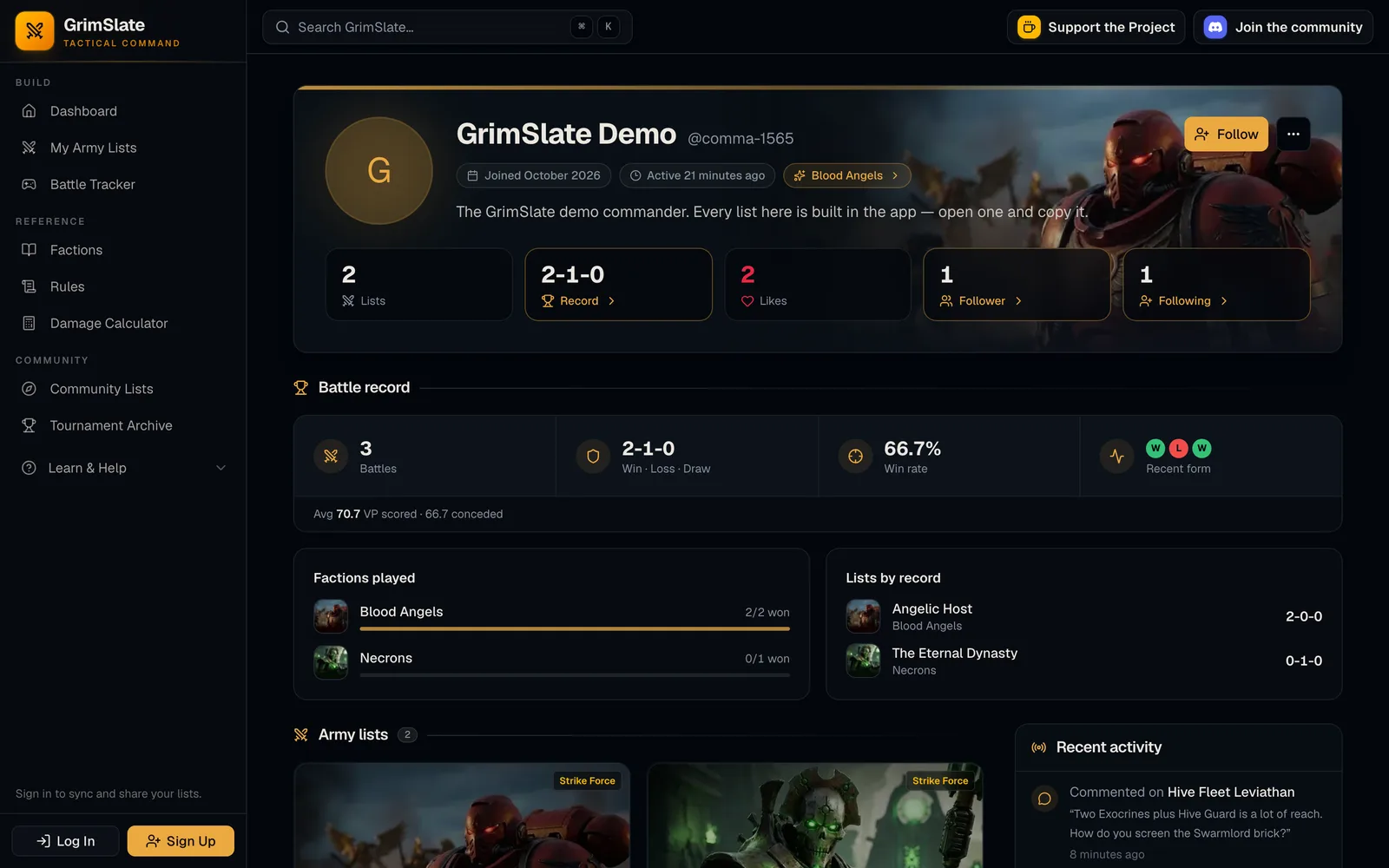Expand the Learn & Help section chevron
The width and height of the screenshot is (1389, 868).
click(x=221, y=468)
